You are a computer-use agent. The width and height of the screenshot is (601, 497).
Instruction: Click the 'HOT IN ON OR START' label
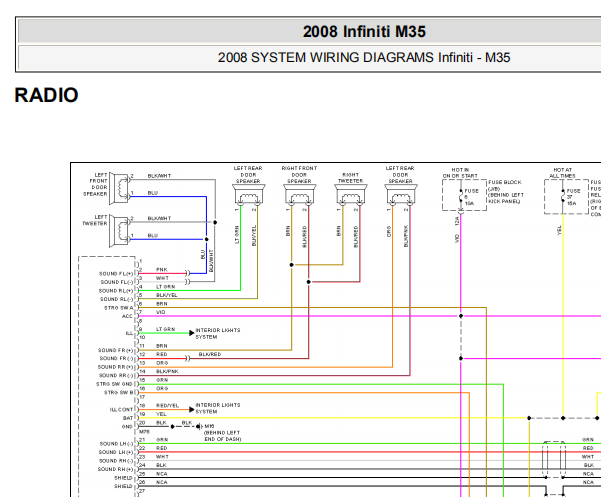tap(460, 172)
